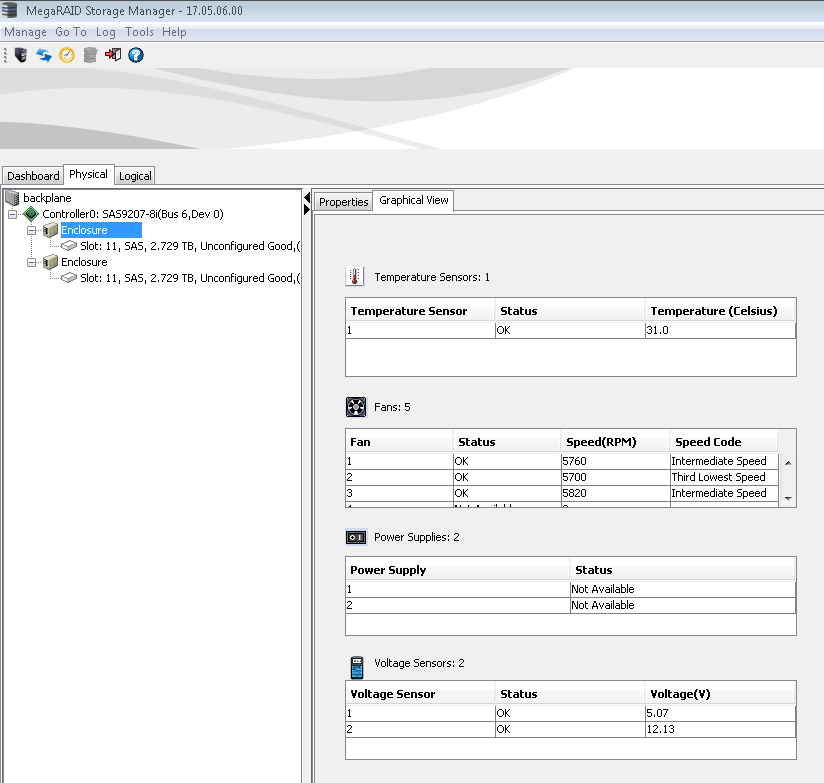Click the red arrow logout toolbar icon

pyautogui.click(x=112, y=55)
